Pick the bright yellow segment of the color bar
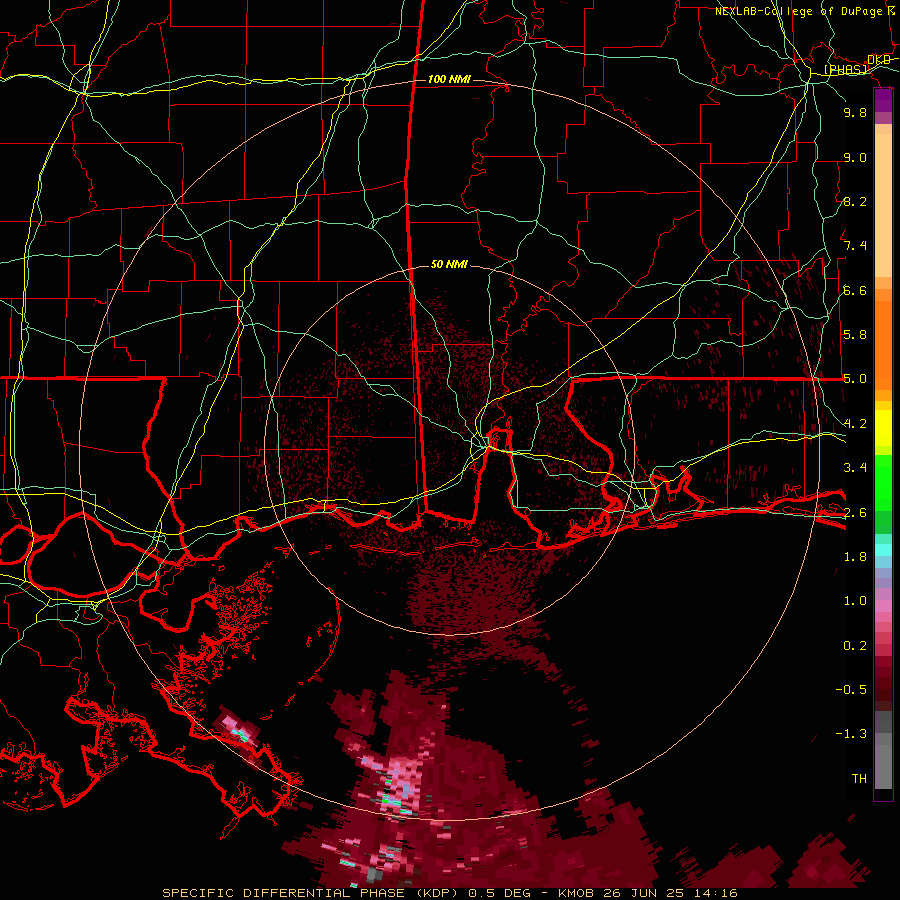This screenshot has width=900, height=900. (883, 428)
